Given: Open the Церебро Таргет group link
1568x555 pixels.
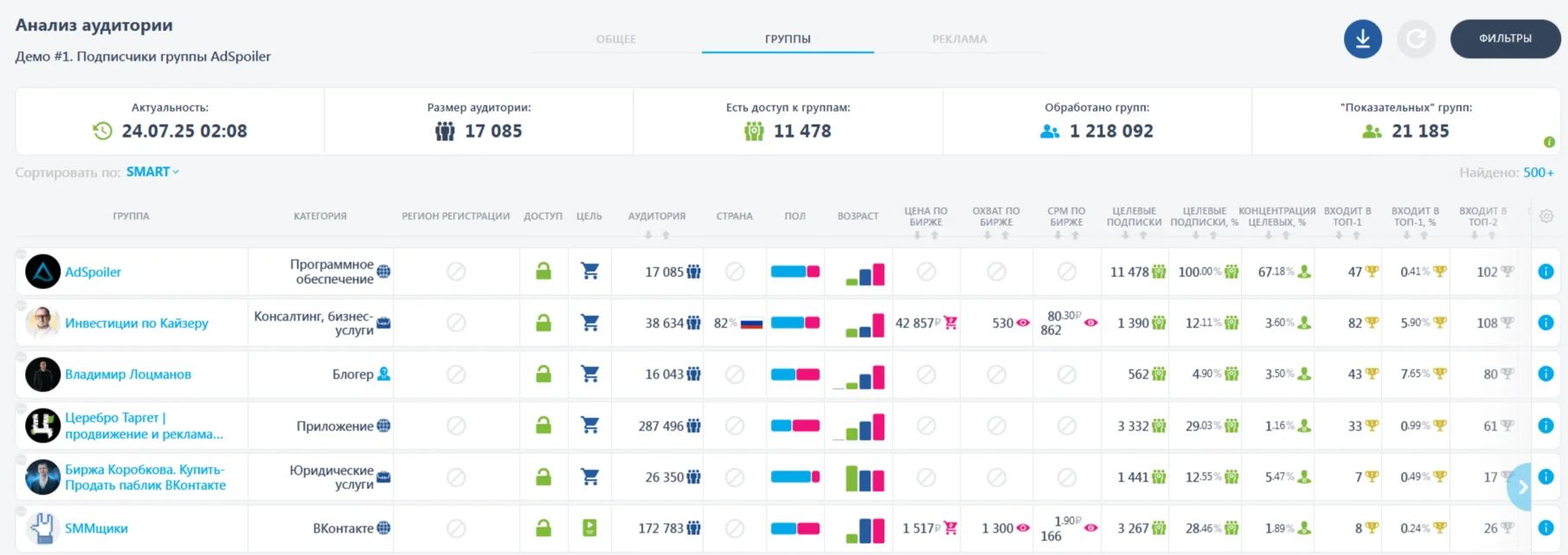Looking at the screenshot, I should [144, 425].
